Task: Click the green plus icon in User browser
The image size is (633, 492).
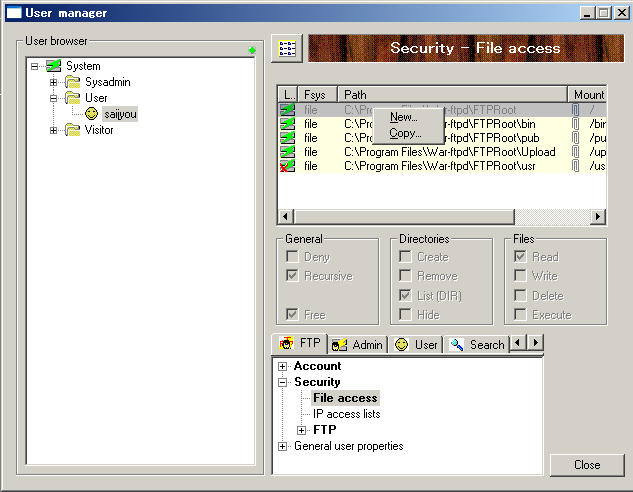Action: pos(252,50)
